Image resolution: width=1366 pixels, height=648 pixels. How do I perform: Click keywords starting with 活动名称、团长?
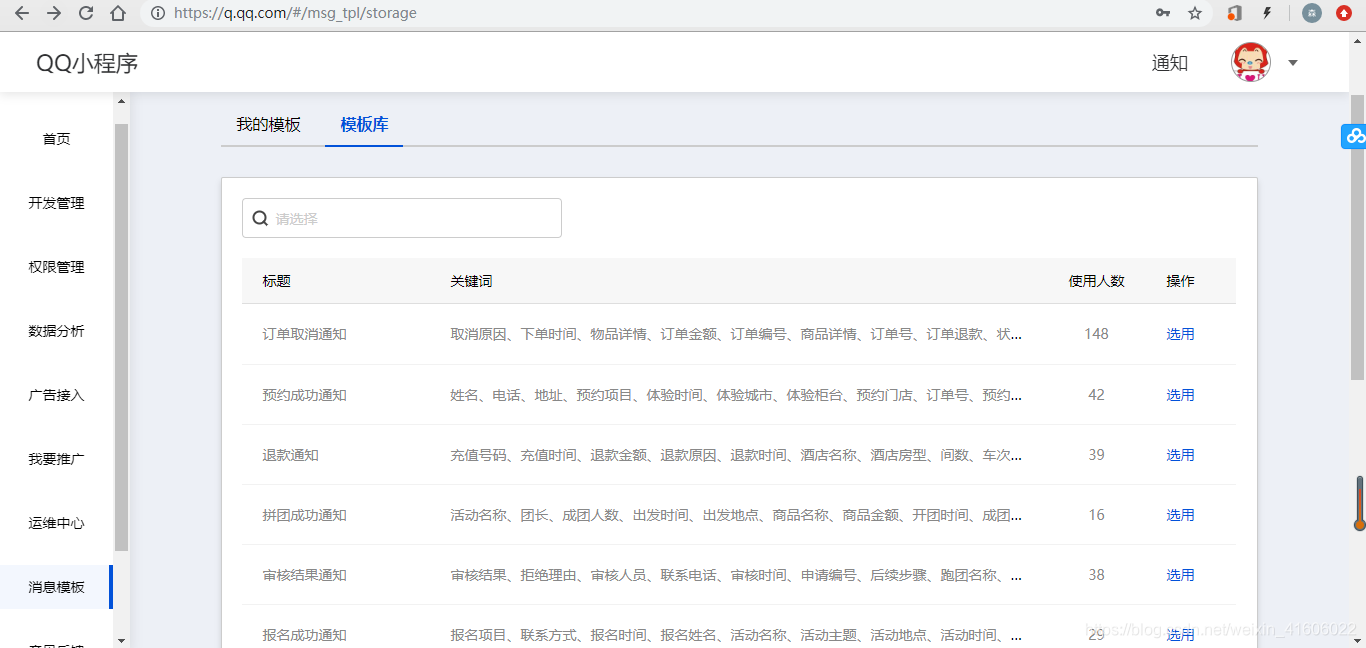pyautogui.click(x=736, y=515)
